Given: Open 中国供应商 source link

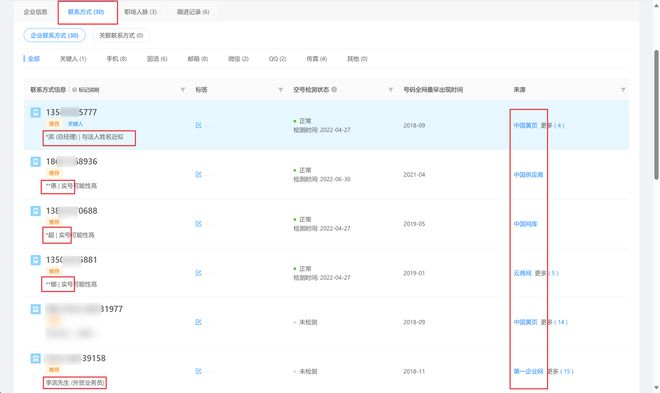Looking at the screenshot, I should tap(528, 175).
